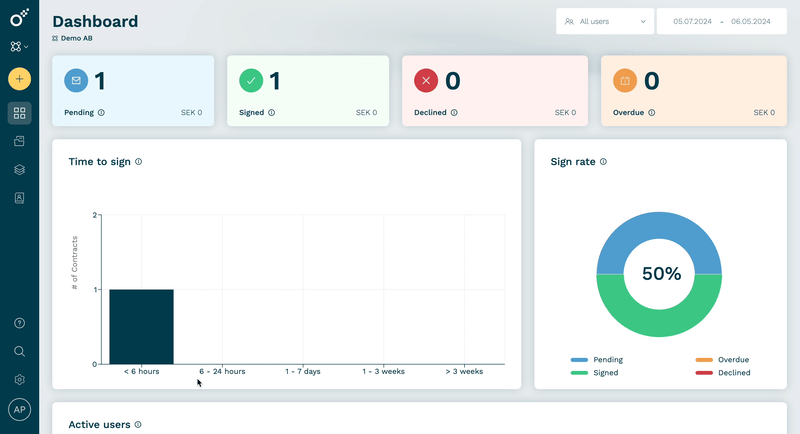Screen dimensions: 800x434
Task: Click the info icon next to Signed
Action: click(271, 113)
